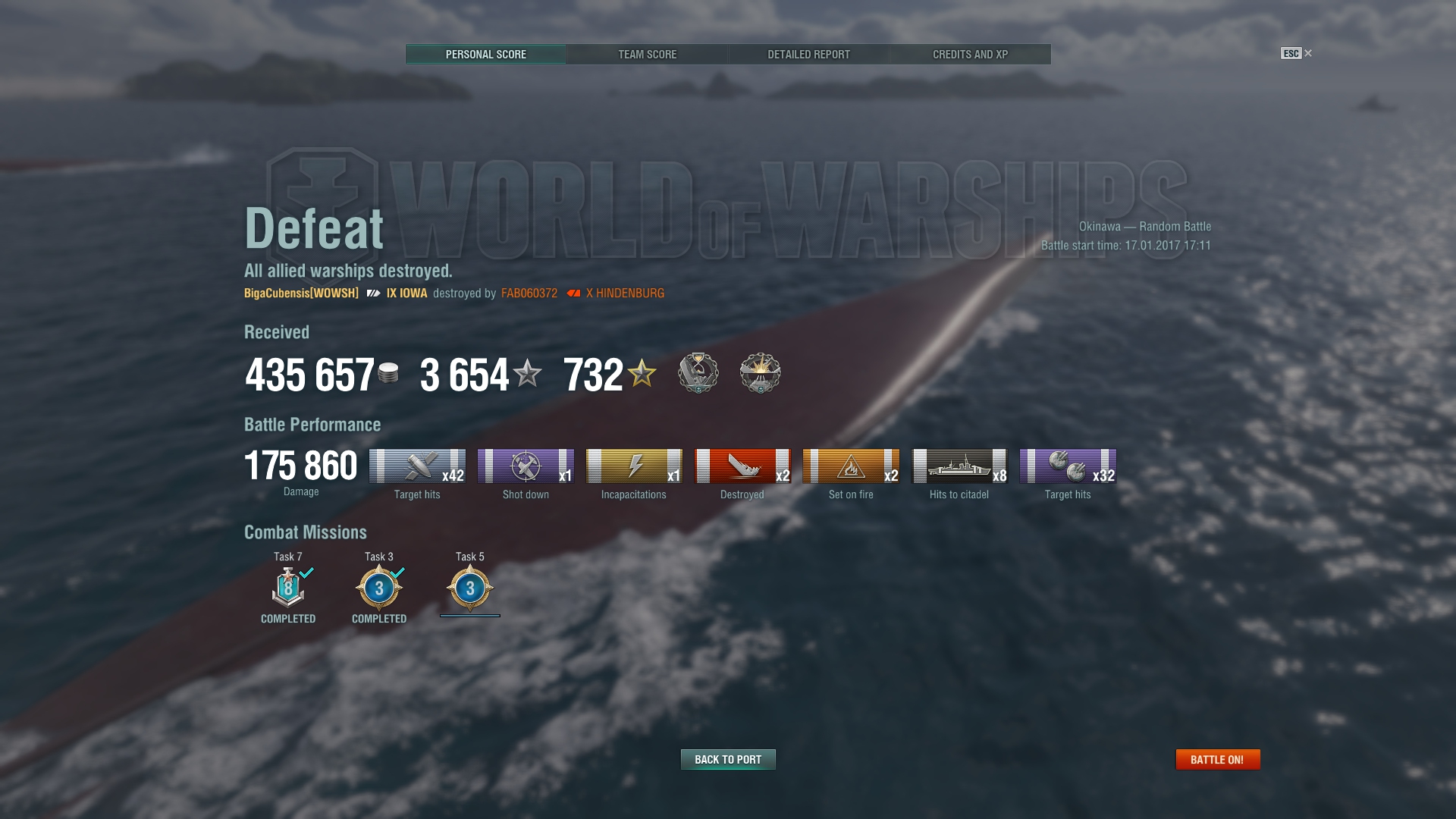Click the first achievement medal with hourglass
Screen dimensions: 1456x819
pyautogui.click(x=698, y=372)
